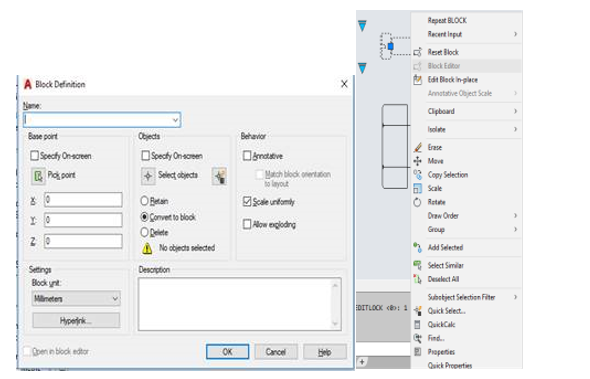Click the Deselect All icon
The width and height of the screenshot is (590, 379).
coord(418,279)
